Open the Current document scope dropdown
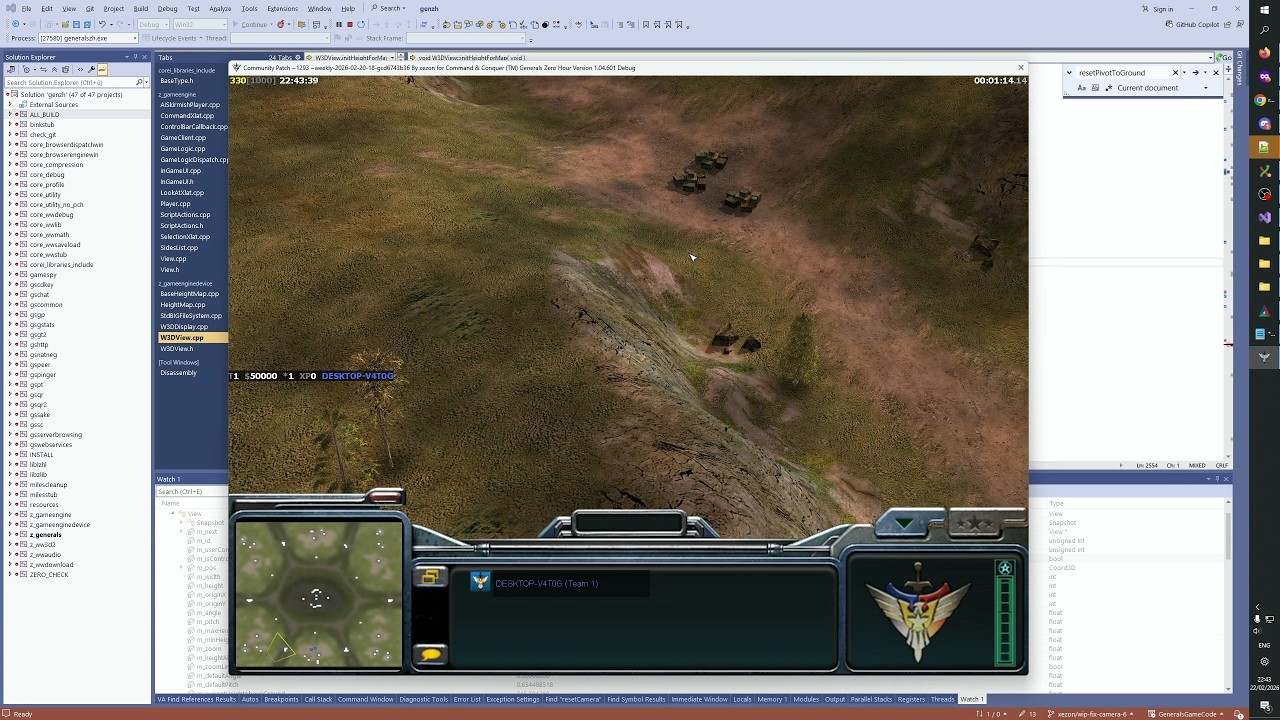 [1163, 88]
